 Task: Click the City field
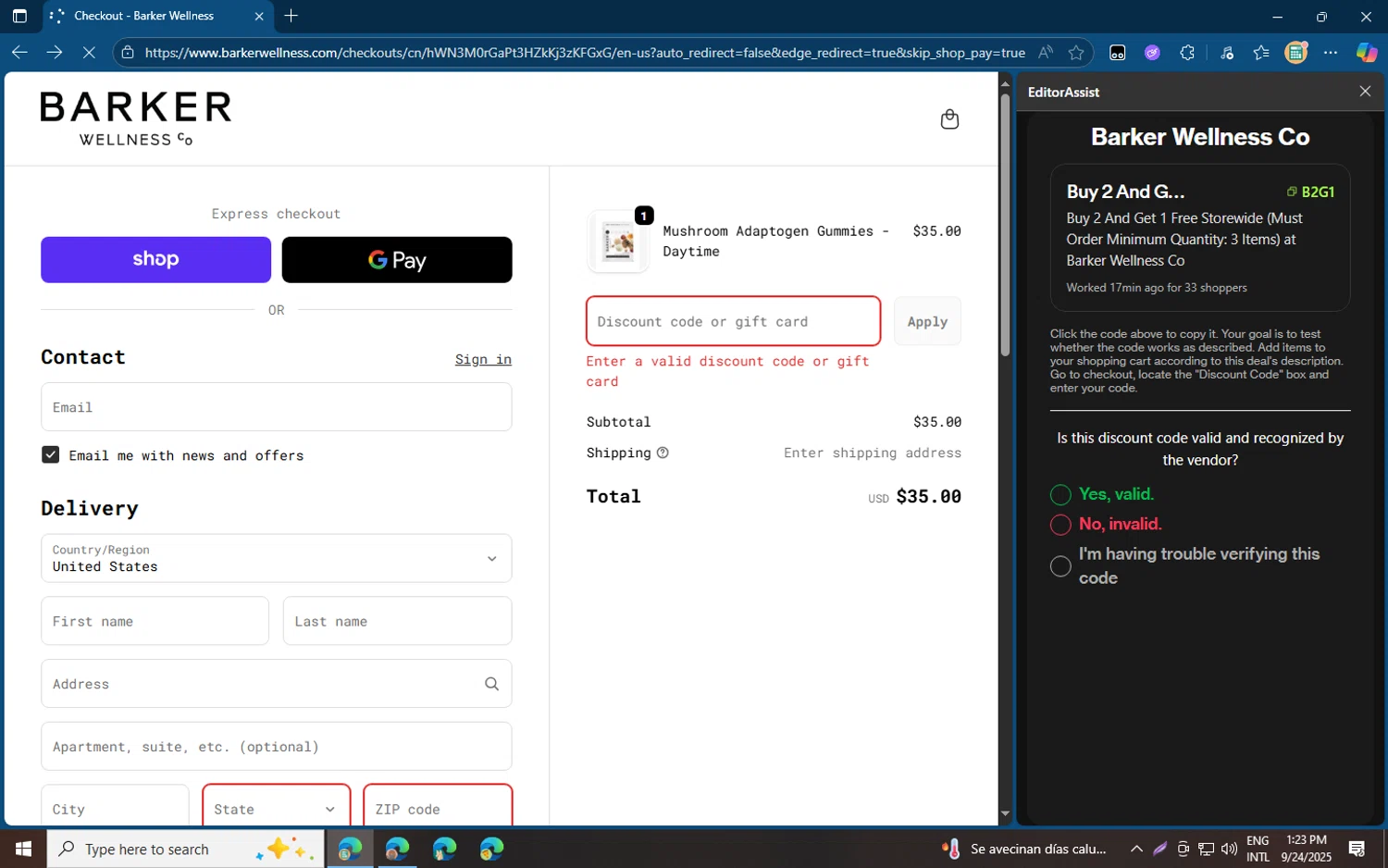tap(115, 806)
